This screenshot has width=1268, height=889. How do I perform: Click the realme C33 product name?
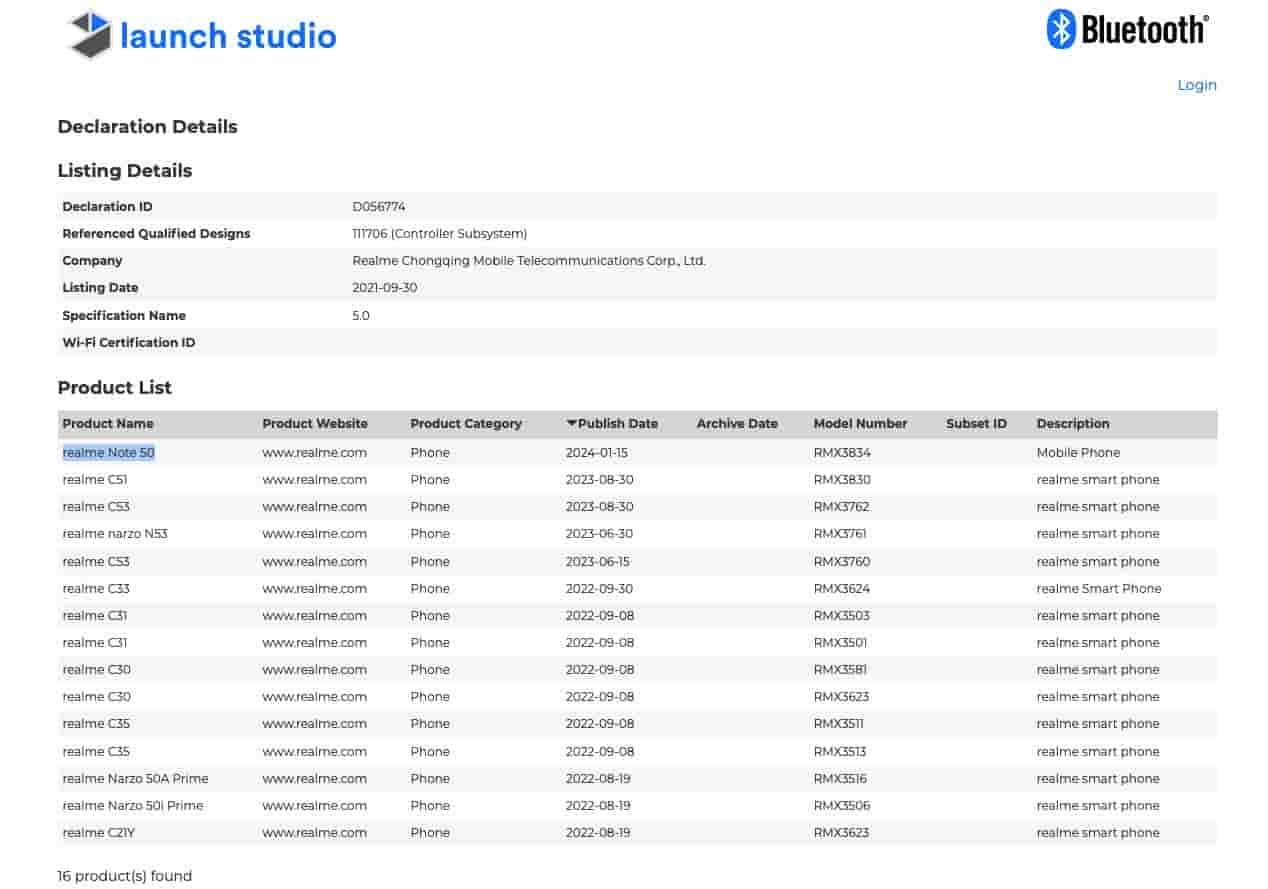point(96,588)
